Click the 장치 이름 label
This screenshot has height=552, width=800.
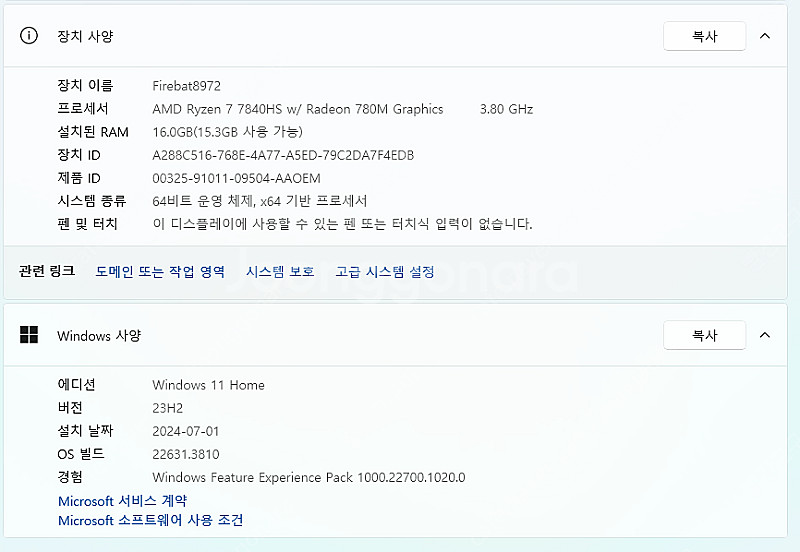coord(85,85)
